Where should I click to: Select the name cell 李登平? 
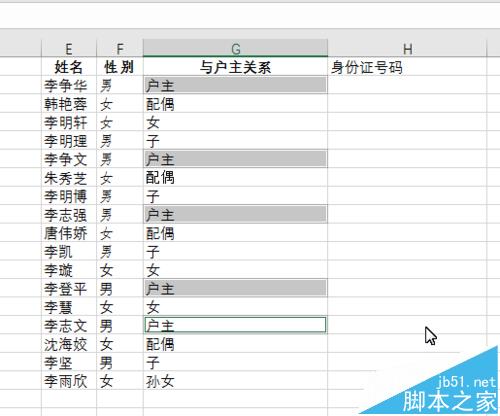pos(69,288)
